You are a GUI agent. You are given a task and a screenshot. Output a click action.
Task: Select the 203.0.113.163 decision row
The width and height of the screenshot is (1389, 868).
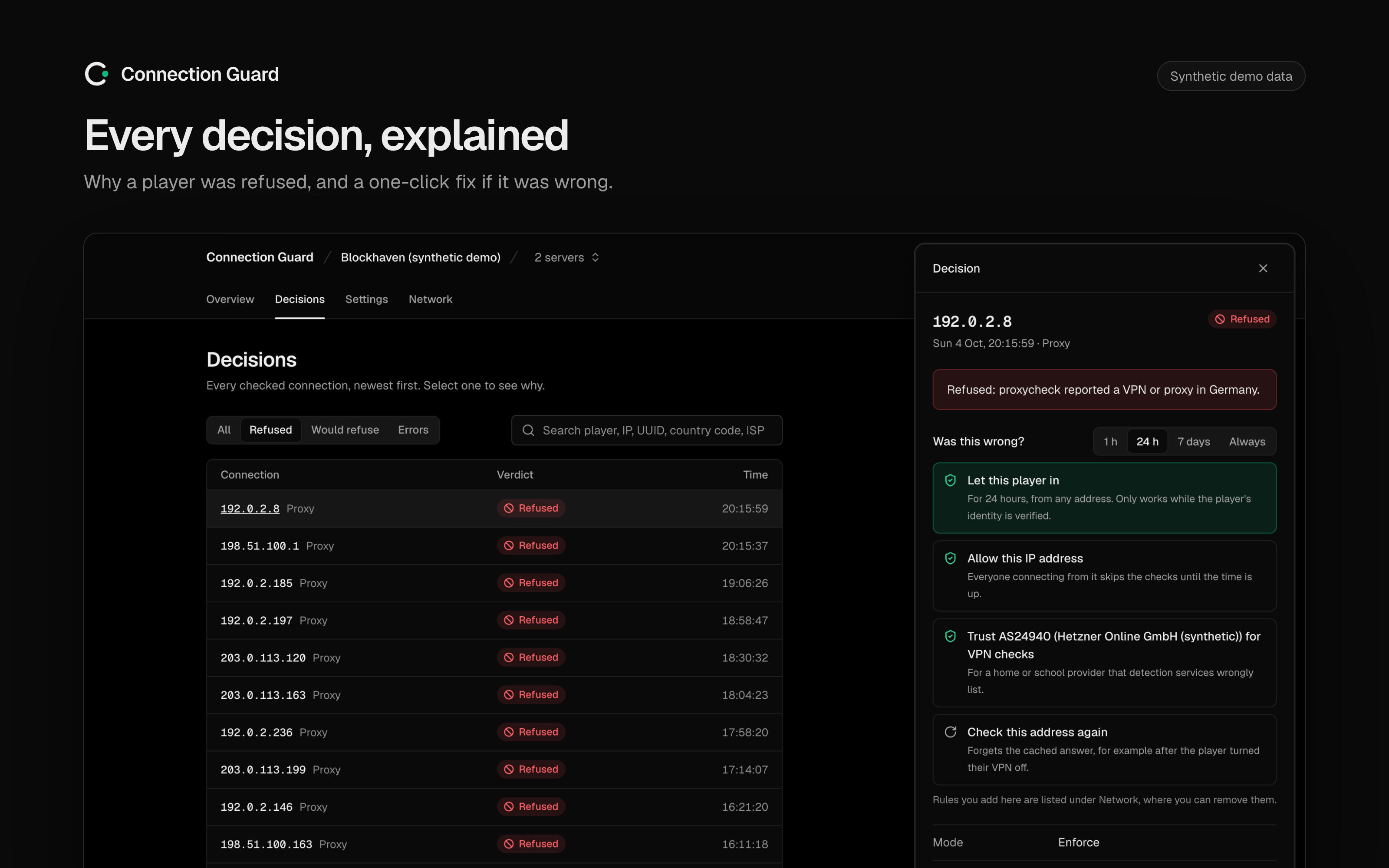(x=494, y=695)
